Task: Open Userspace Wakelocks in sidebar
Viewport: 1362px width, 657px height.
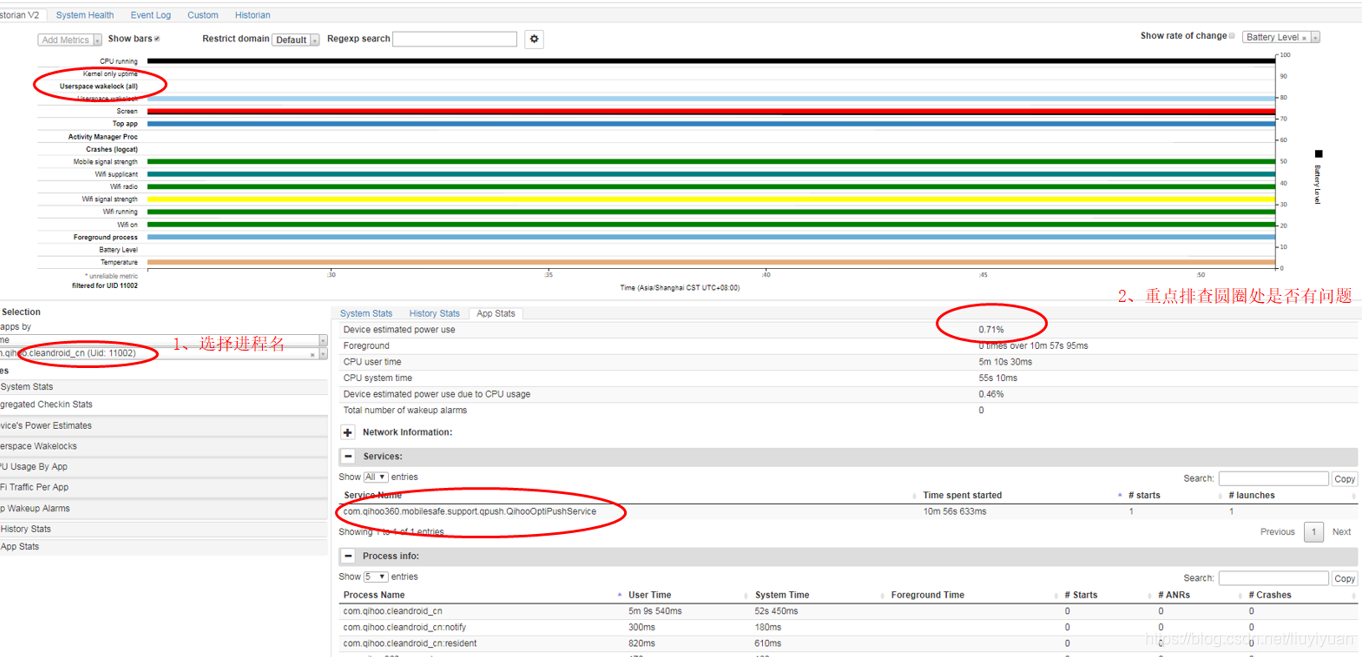Action: click(x=164, y=446)
